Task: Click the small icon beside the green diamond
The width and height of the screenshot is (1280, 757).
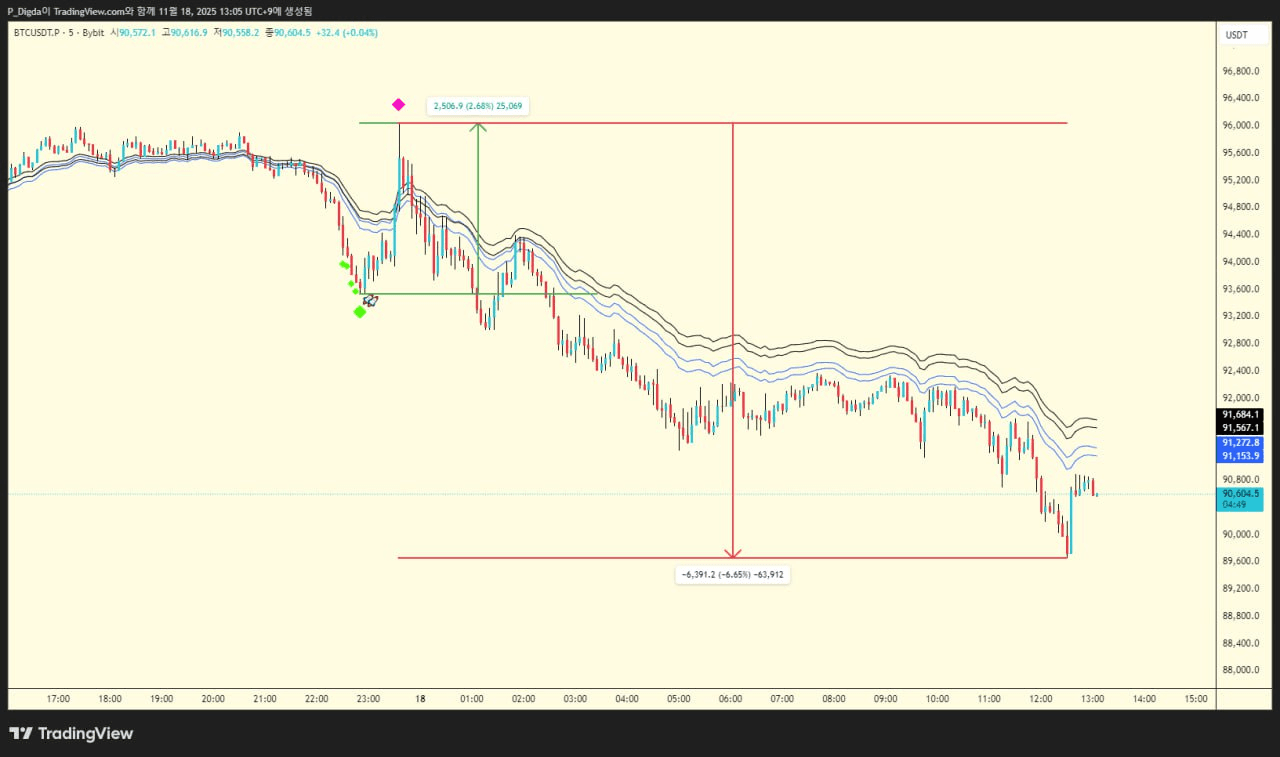Action: 370,299
